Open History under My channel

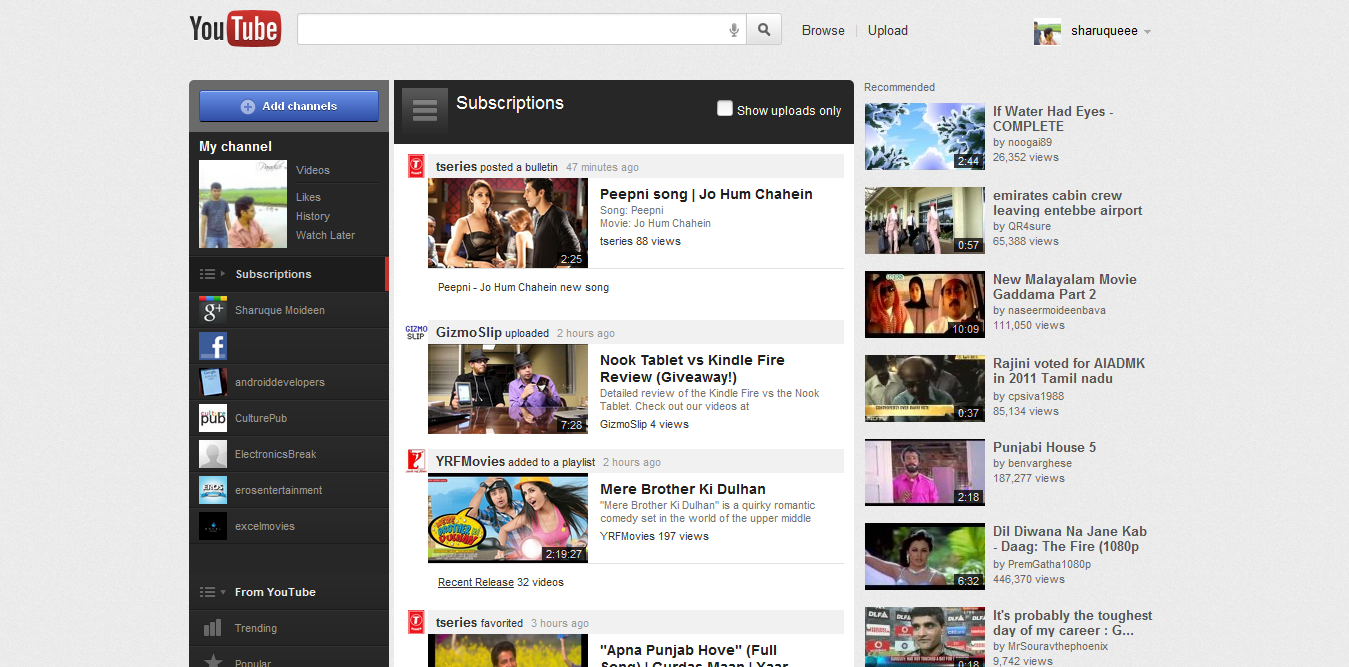click(x=313, y=216)
